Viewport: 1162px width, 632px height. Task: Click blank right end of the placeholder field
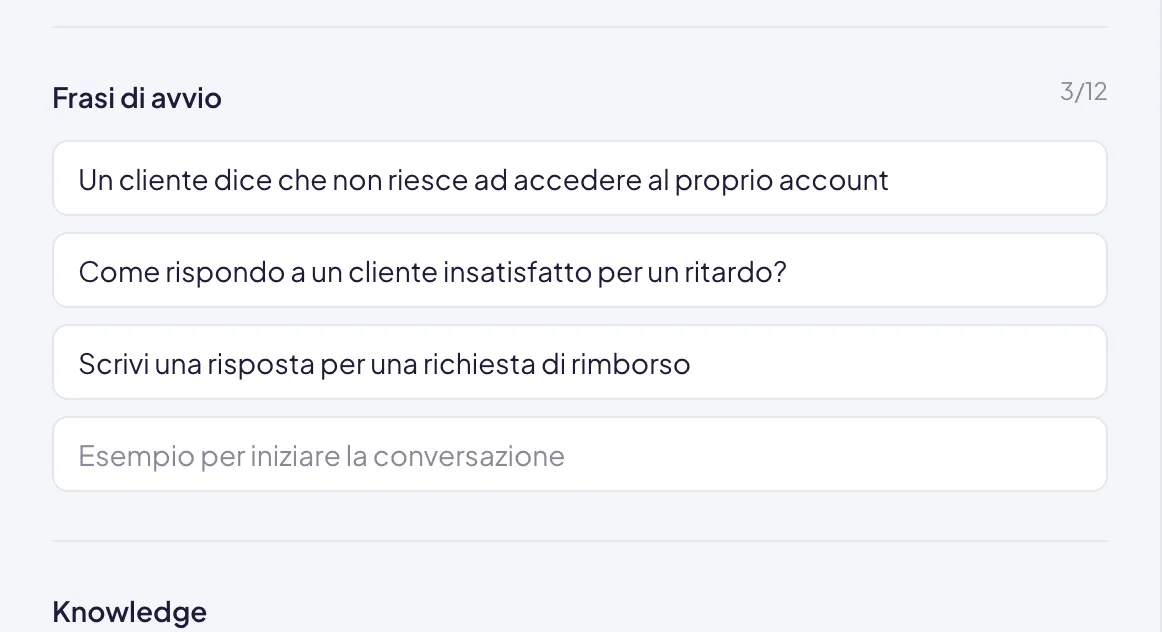837,454
